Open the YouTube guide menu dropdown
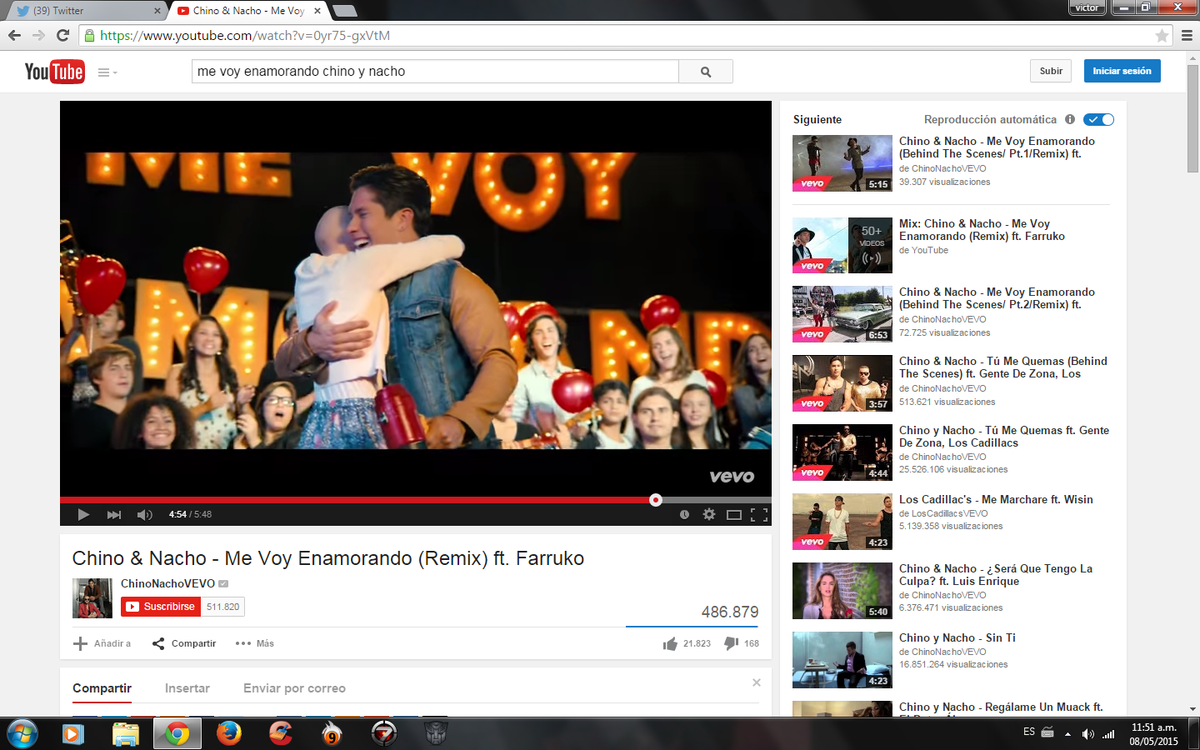The height and width of the screenshot is (750, 1200). (107, 72)
